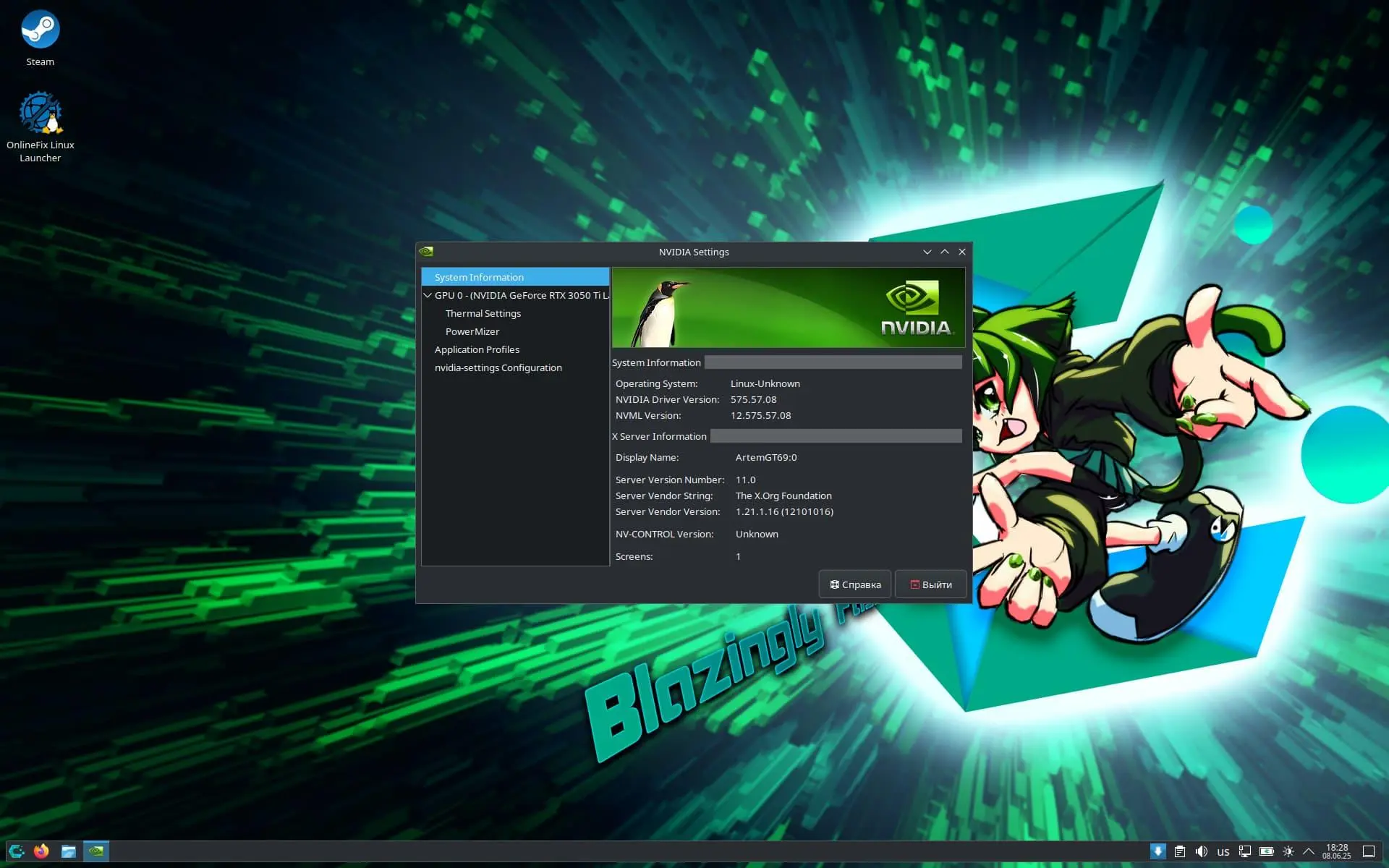Open the application launcher menu in the taskbar
Image resolution: width=1389 pixels, height=868 pixels.
17,851
